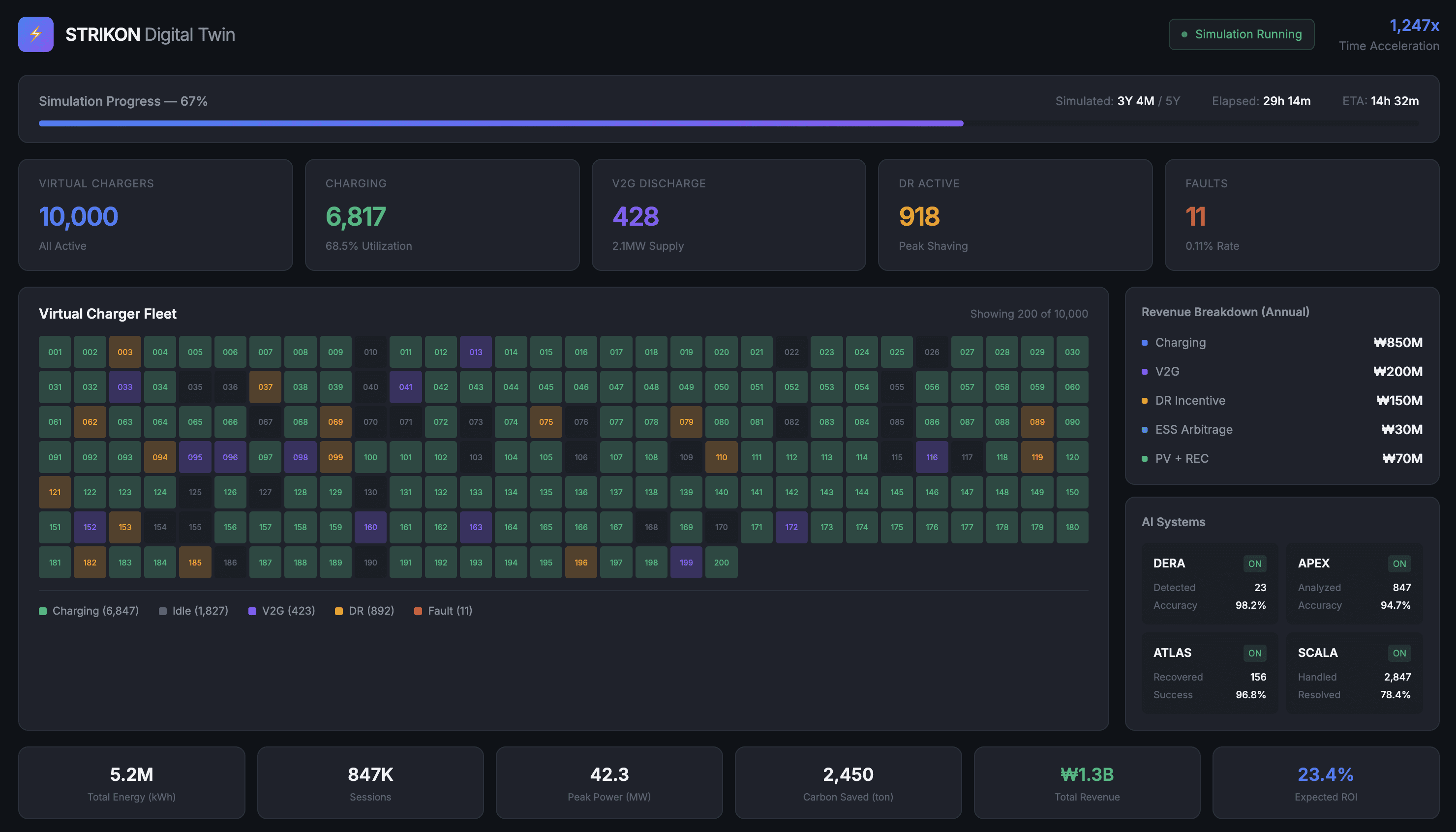Toggle the APEX ON switch
The width and height of the screenshot is (1456, 832).
[x=1399, y=564]
